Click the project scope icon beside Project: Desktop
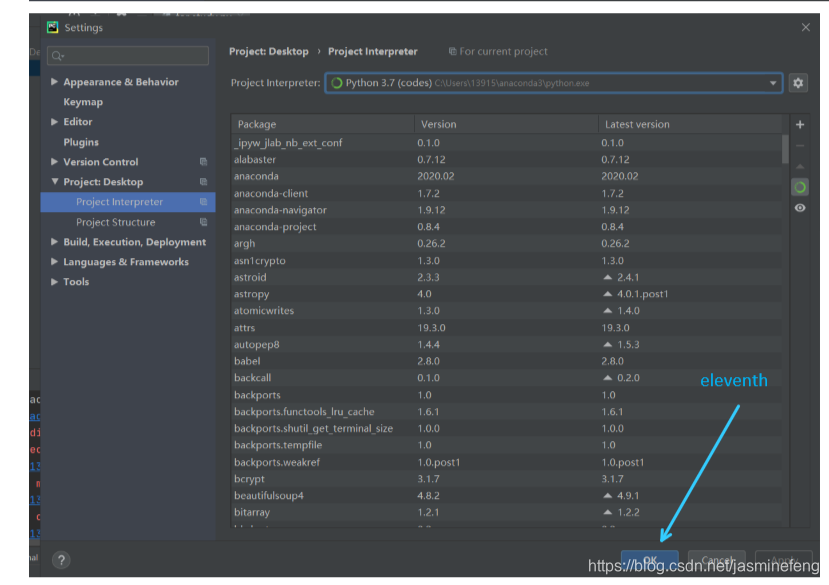 pos(203,182)
